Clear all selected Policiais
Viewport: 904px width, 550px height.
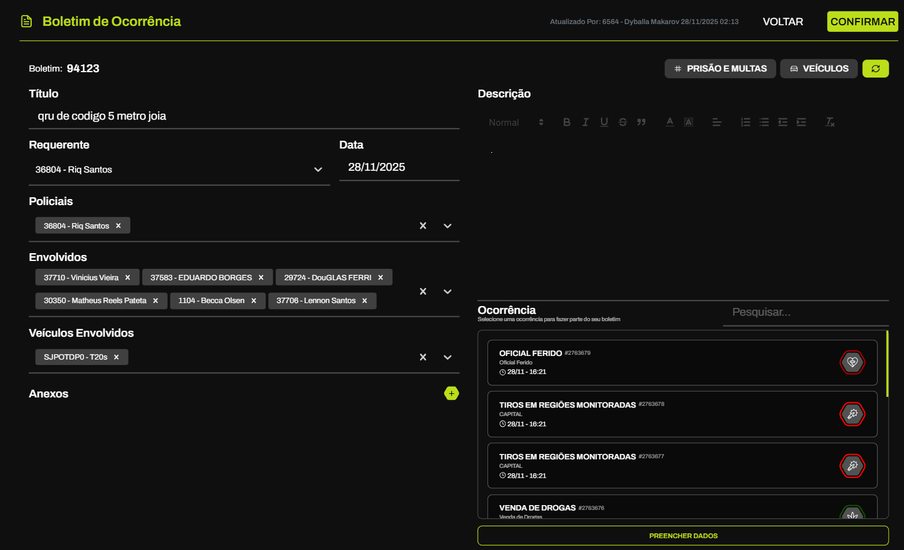tap(423, 225)
